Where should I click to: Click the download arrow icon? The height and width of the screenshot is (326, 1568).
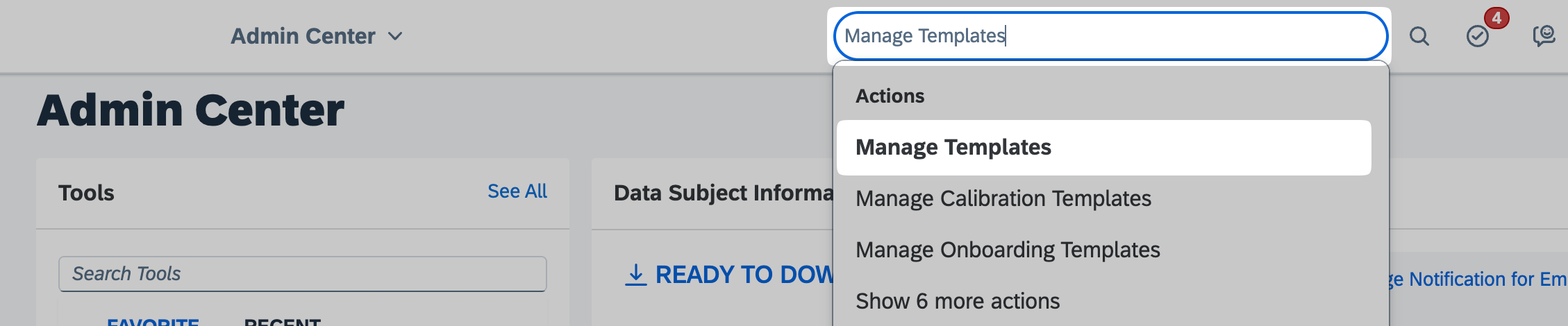pyautogui.click(x=635, y=275)
